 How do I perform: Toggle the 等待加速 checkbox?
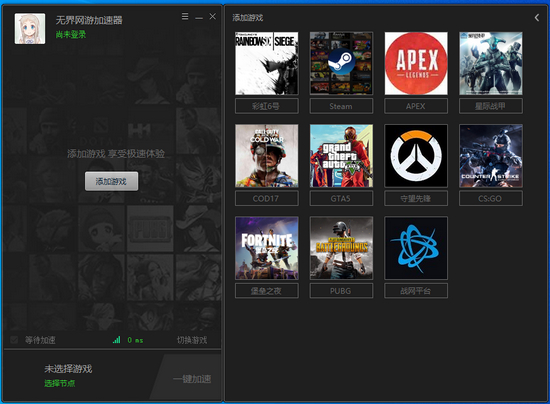tap(14, 340)
